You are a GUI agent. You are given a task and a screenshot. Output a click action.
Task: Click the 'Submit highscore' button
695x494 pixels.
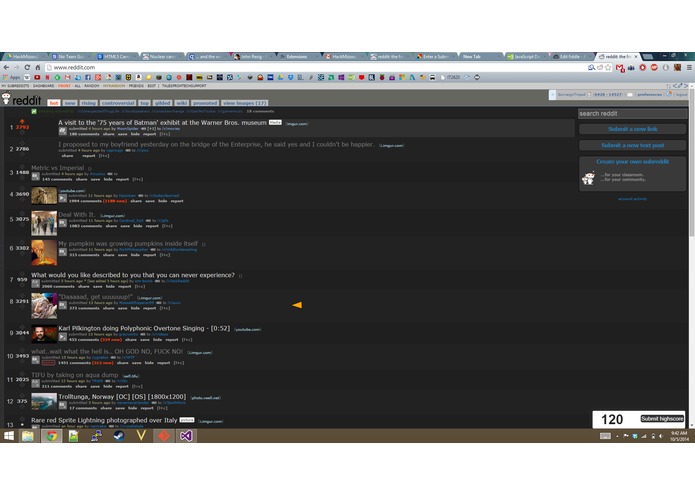coord(662,419)
